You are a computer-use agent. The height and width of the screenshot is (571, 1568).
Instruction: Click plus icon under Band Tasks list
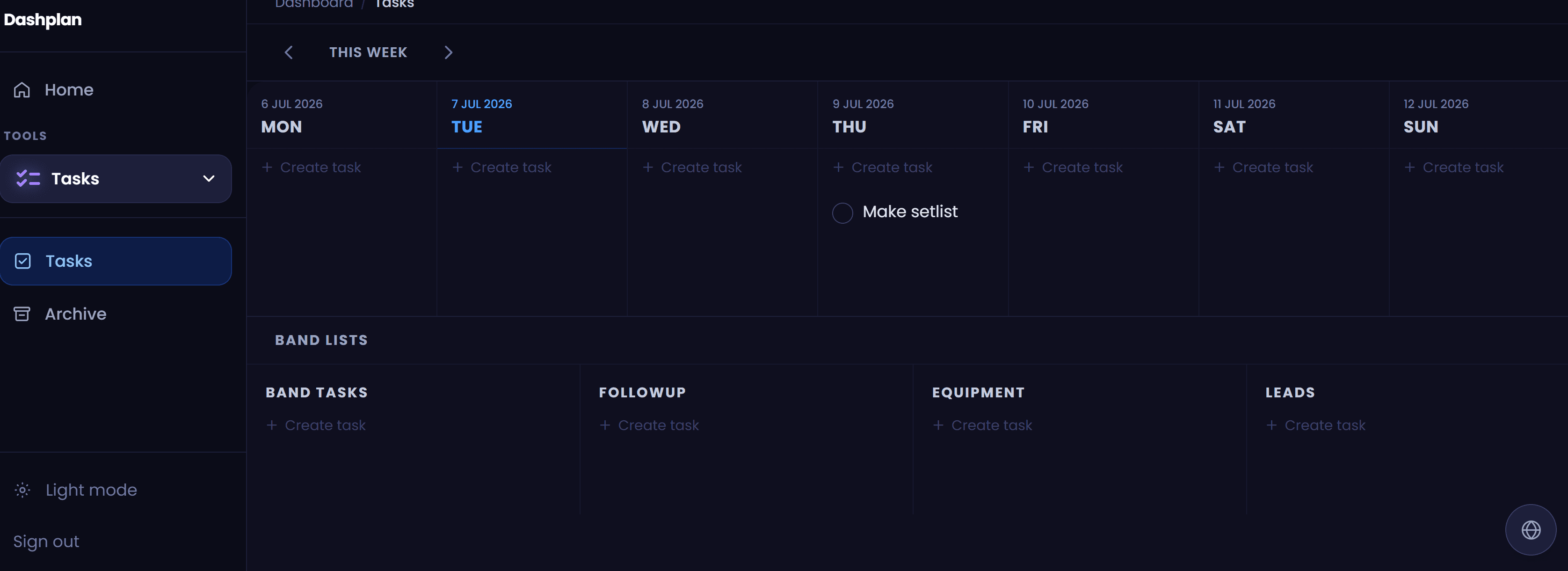(271, 425)
